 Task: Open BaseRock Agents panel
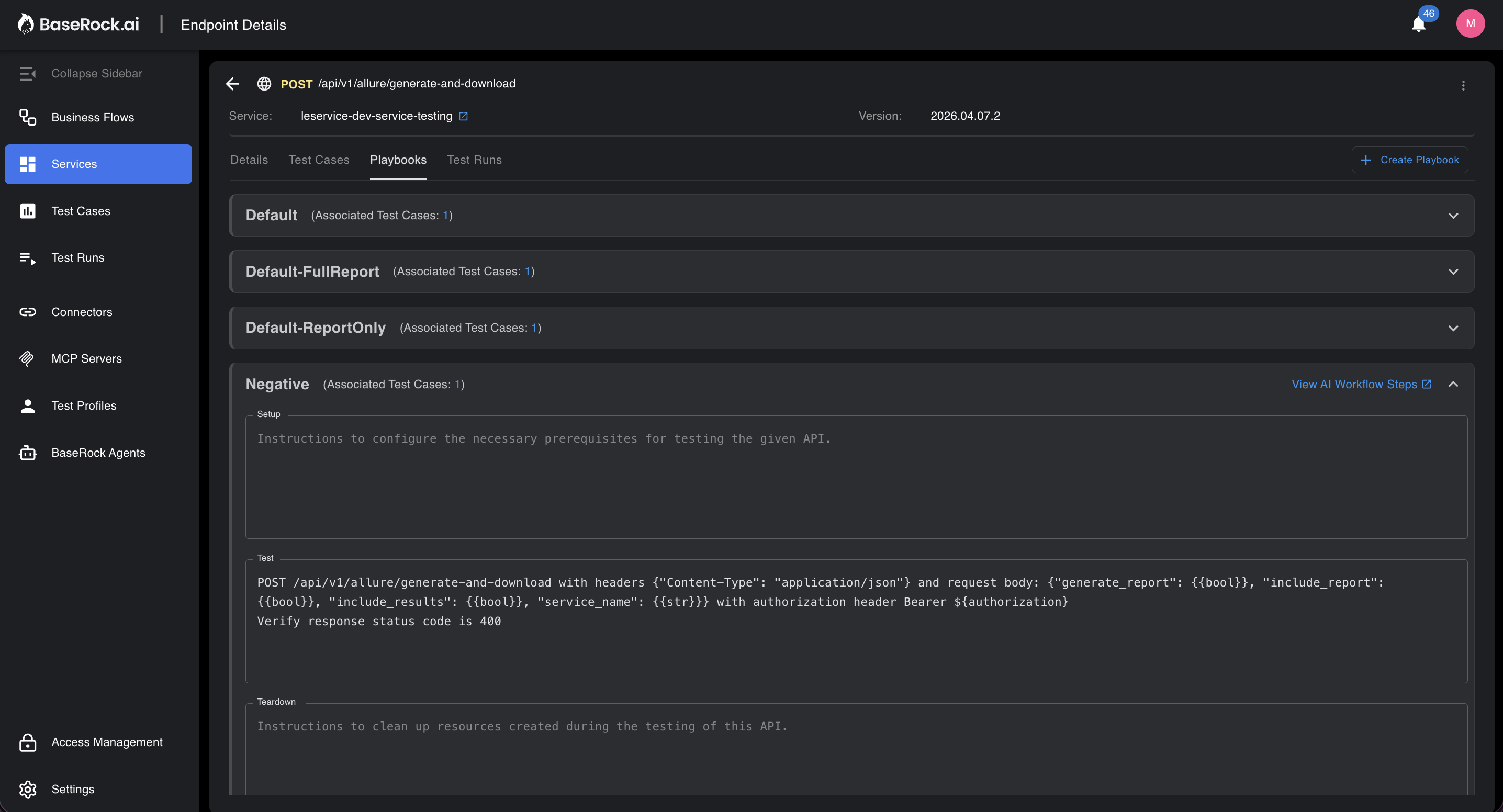[x=98, y=452]
